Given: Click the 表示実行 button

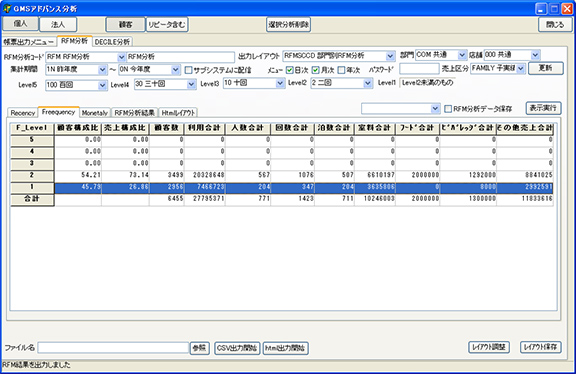Looking at the screenshot, I should point(544,108).
